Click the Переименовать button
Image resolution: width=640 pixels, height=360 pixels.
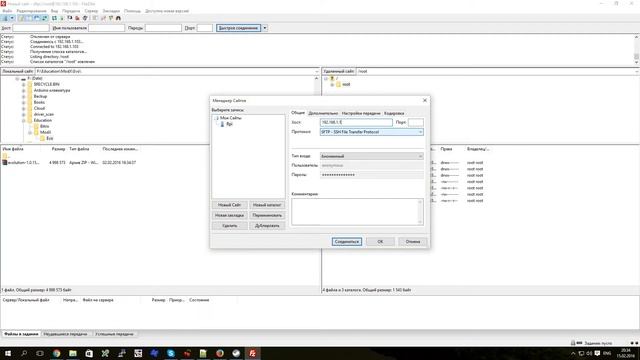tap(267, 215)
